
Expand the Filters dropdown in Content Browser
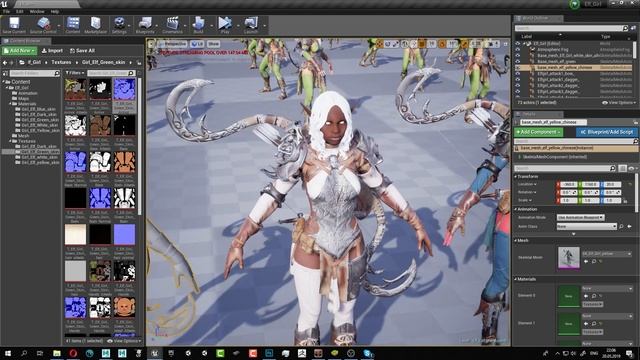pyautogui.click(x=75, y=73)
